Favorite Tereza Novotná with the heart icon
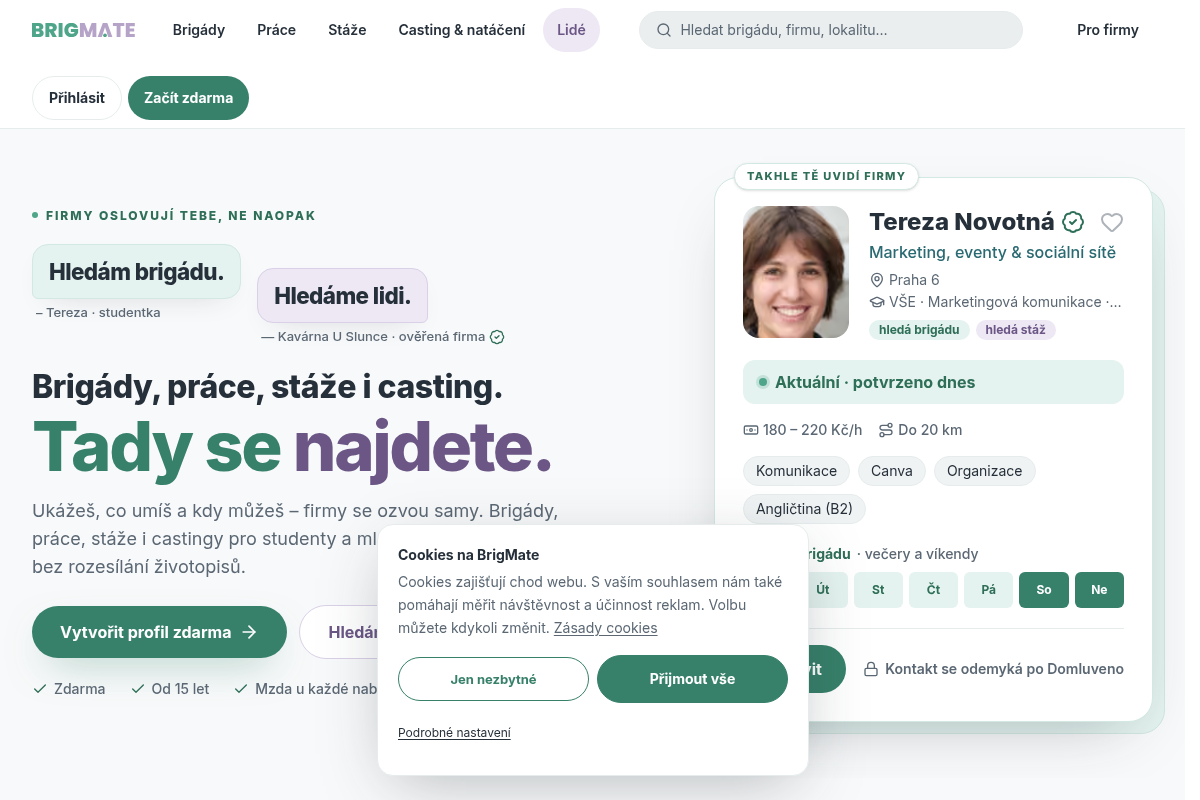Image resolution: width=1200 pixels, height=800 pixels. click(x=1112, y=222)
